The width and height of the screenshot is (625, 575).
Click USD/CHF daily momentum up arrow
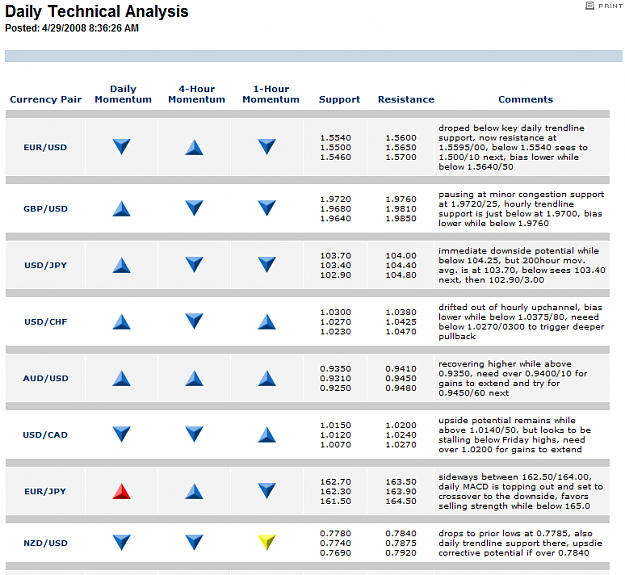pyautogui.click(x=122, y=322)
